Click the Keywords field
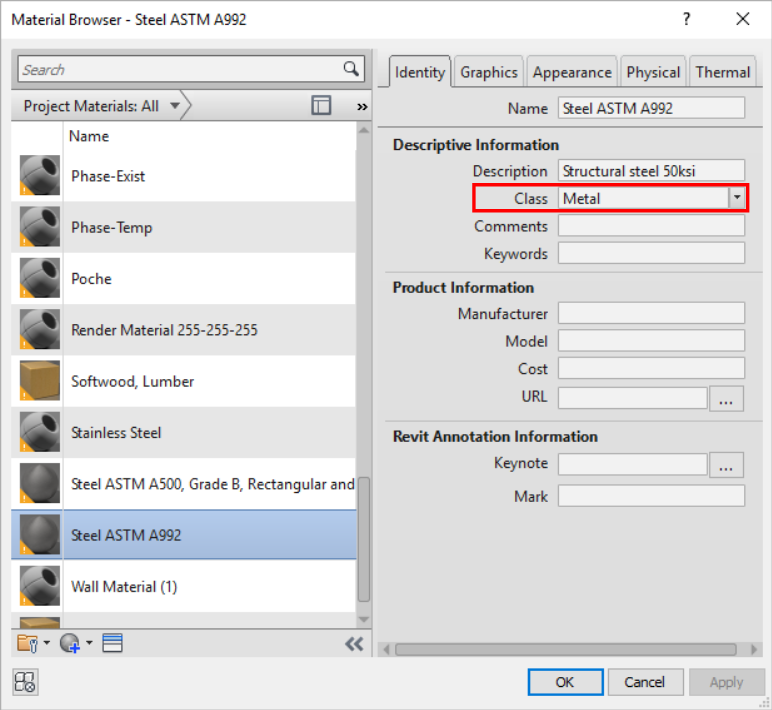The height and width of the screenshot is (710, 772). click(x=651, y=253)
